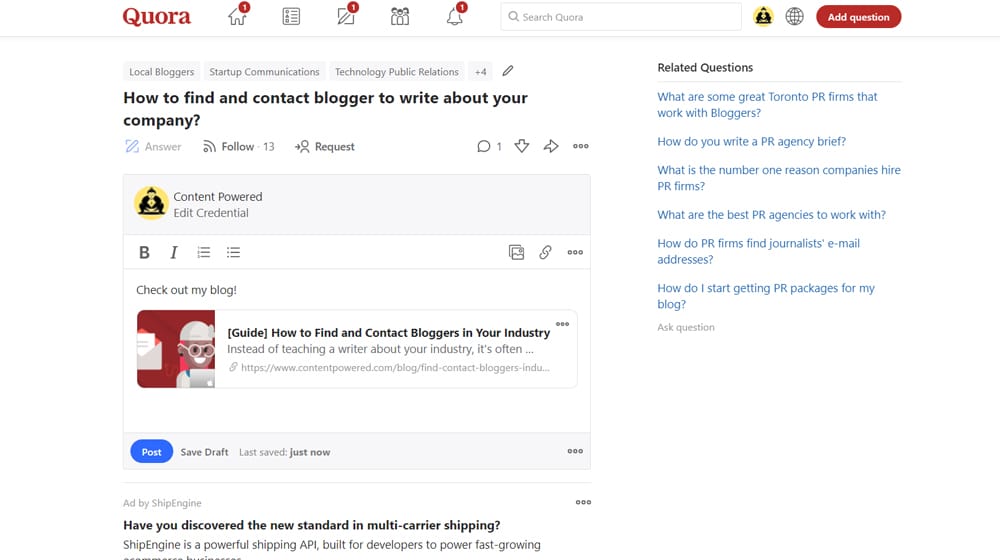Click the Content Powered avatar in answer box
The width and height of the screenshot is (1000, 560).
click(x=151, y=203)
